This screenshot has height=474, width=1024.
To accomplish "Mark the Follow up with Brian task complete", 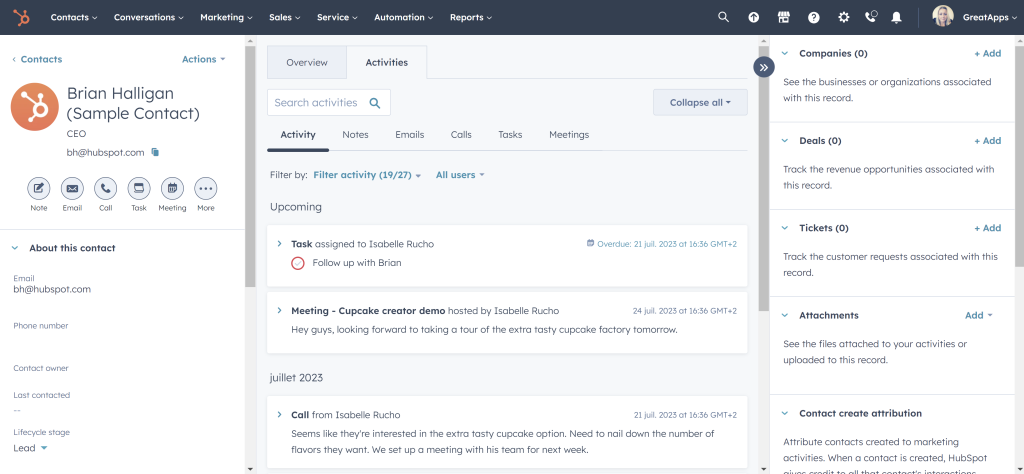I will [x=298, y=263].
